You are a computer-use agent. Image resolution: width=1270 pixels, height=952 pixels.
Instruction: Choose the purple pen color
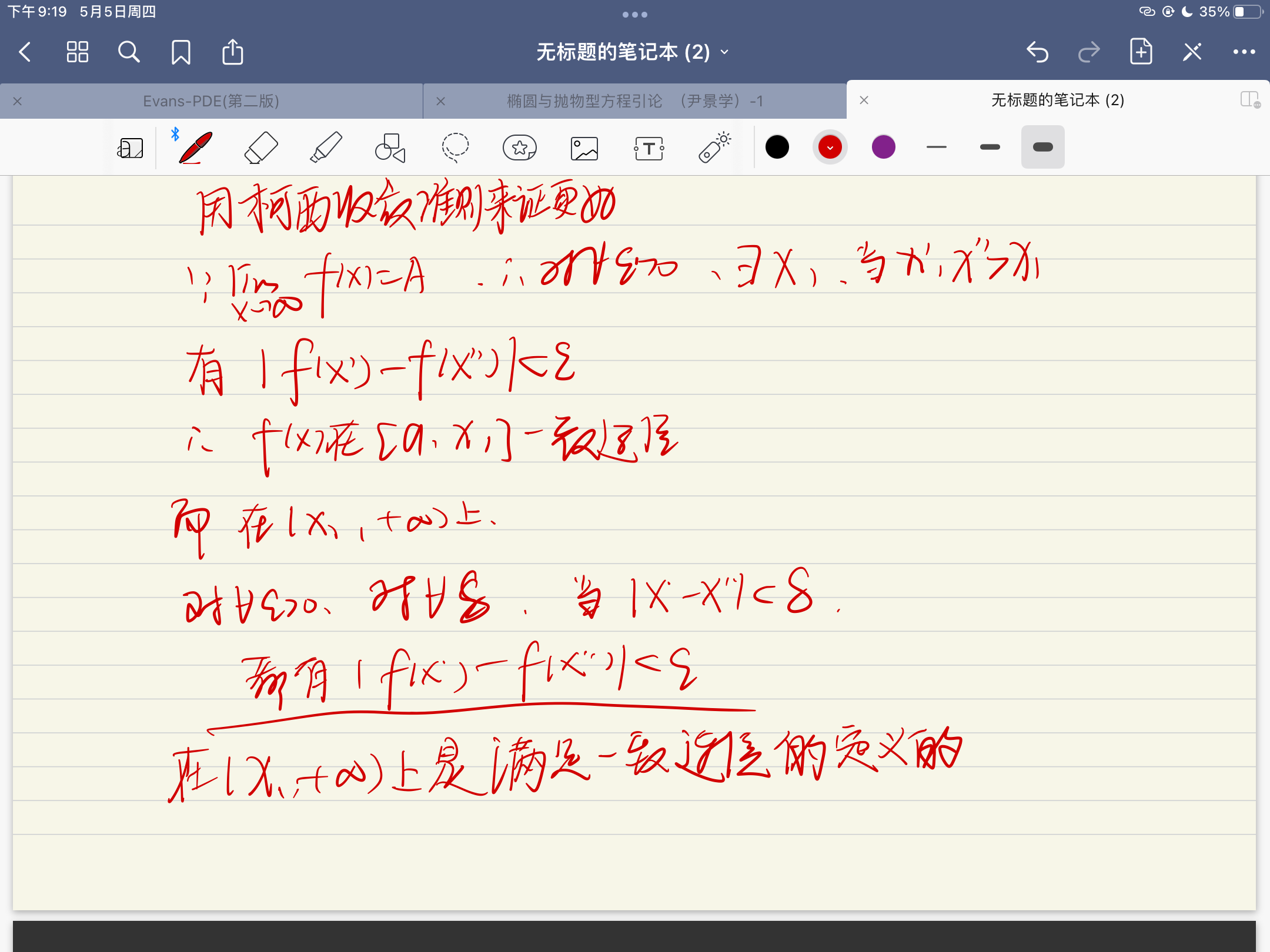coord(884,148)
